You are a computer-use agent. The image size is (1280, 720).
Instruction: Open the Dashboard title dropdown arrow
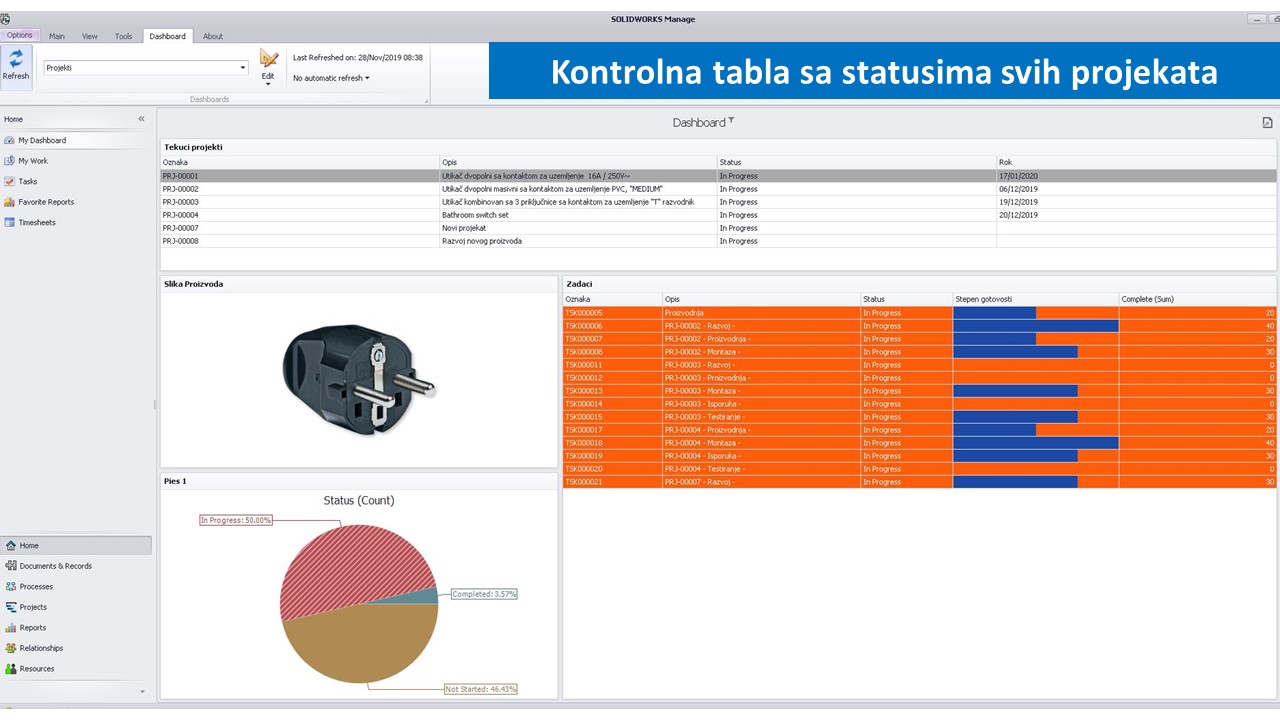point(731,121)
